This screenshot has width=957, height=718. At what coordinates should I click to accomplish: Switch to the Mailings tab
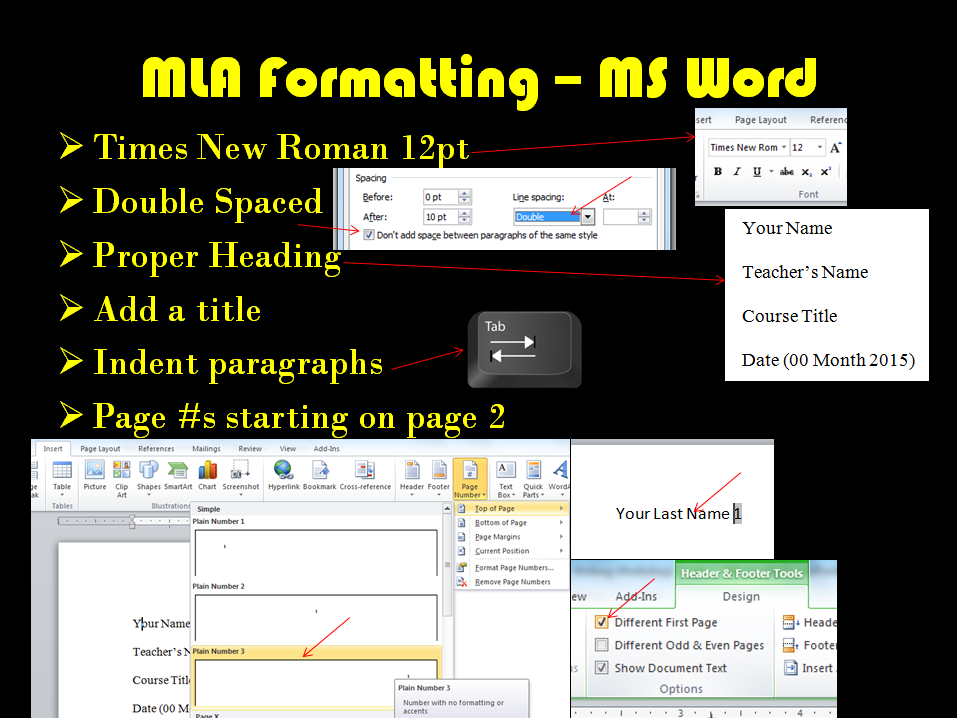206,448
